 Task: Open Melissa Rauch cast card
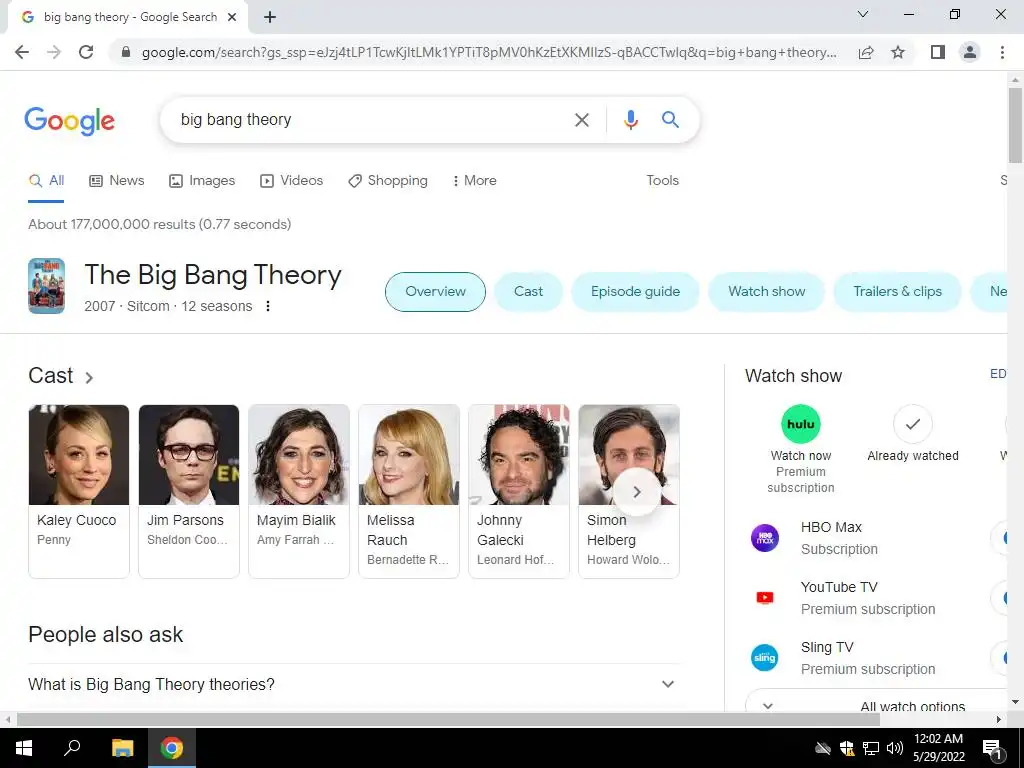tap(409, 491)
